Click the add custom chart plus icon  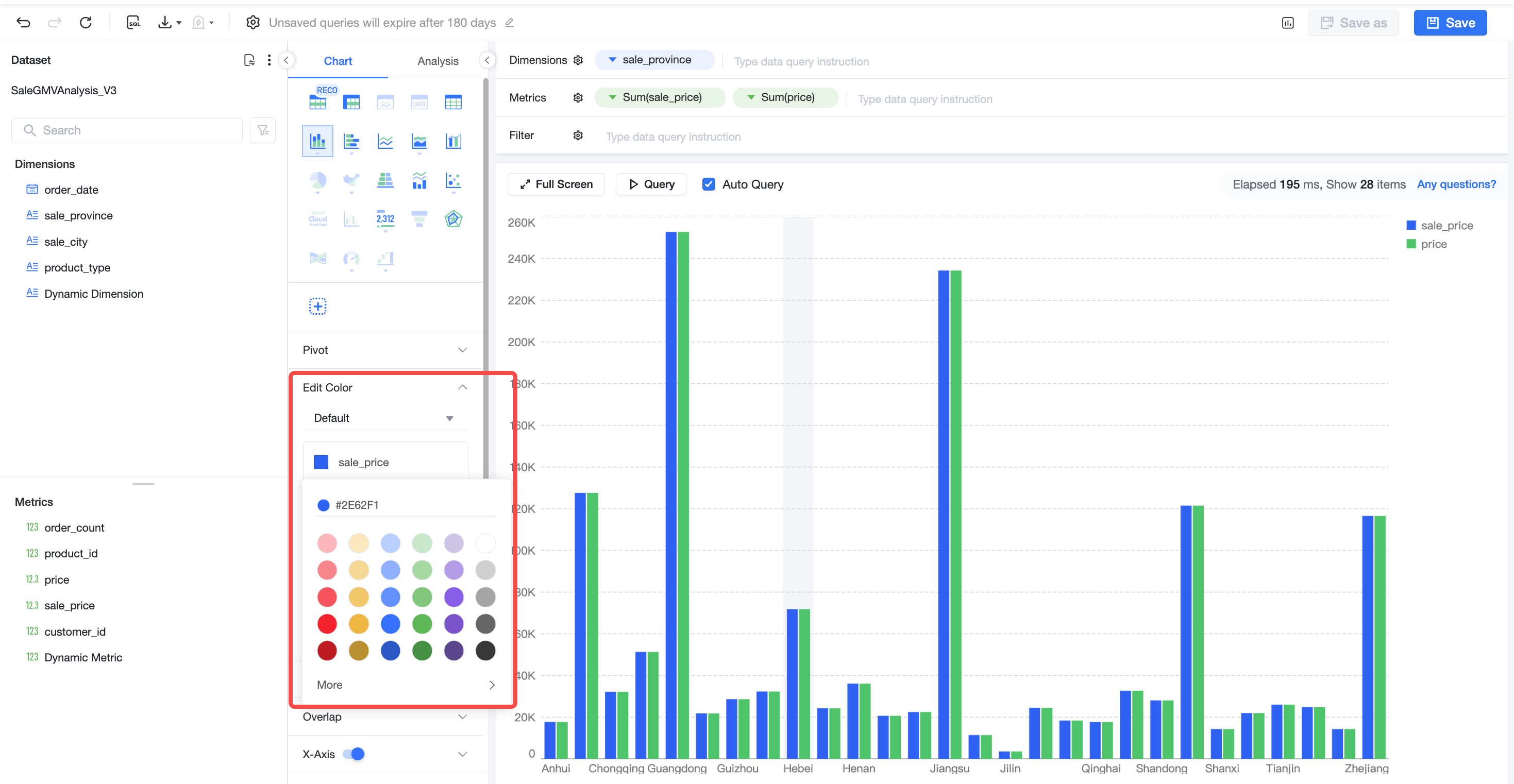pos(317,305)
